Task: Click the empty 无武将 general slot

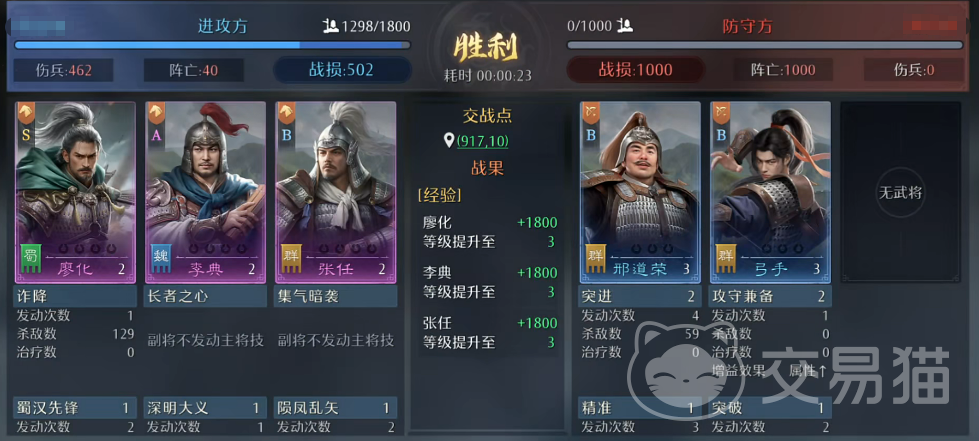Action: coord(900,192)
